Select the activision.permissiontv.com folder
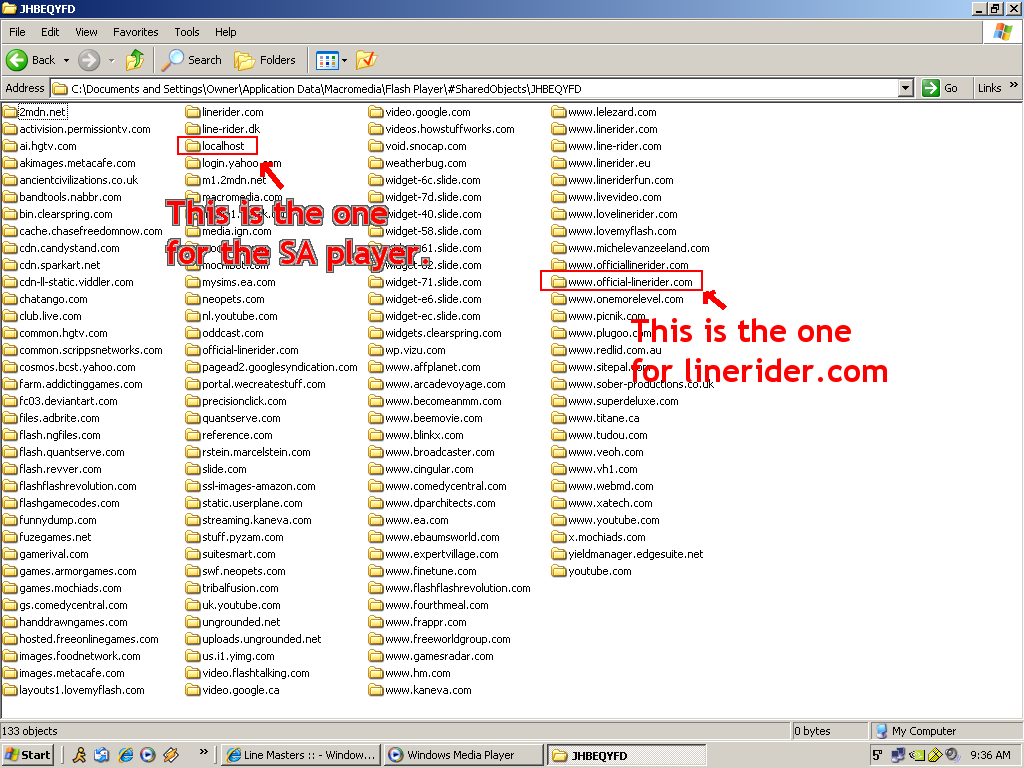 [x=77, y=129]
